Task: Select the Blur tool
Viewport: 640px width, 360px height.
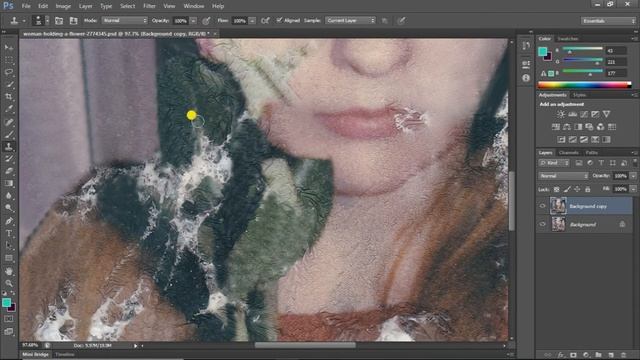Action: pos(9,196)
